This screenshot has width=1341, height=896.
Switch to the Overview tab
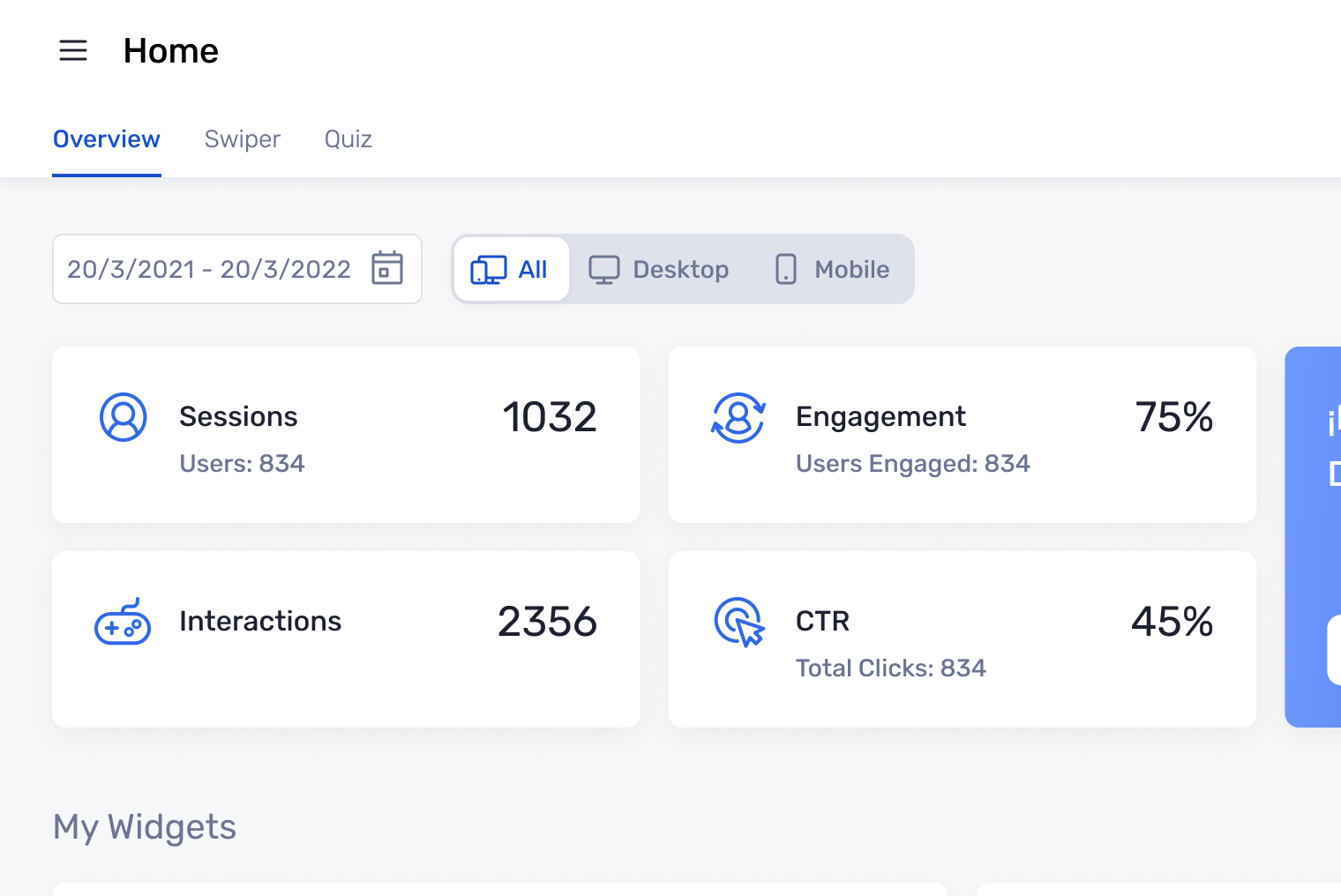coord(107,139)
